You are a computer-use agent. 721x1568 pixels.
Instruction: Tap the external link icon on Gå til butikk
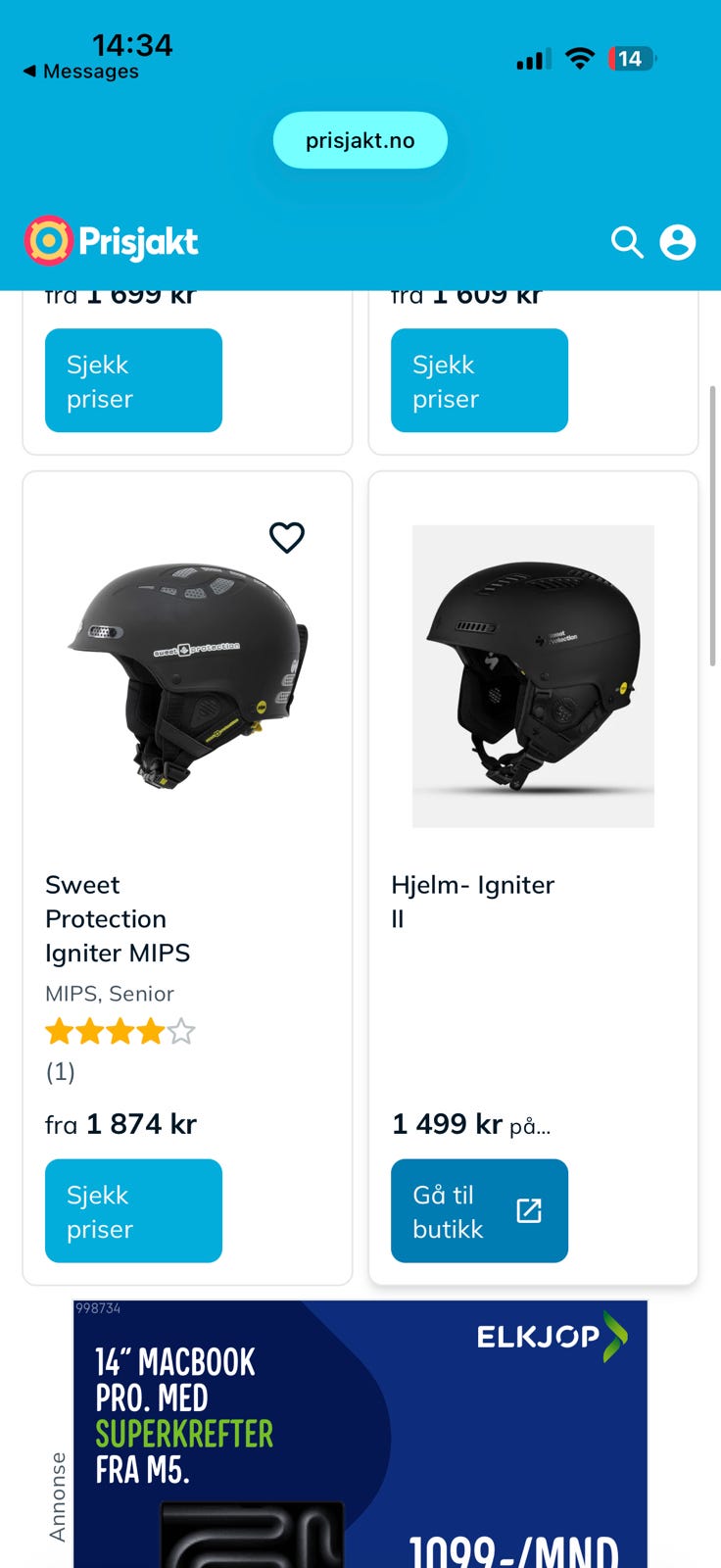(x=529, y=1211)
